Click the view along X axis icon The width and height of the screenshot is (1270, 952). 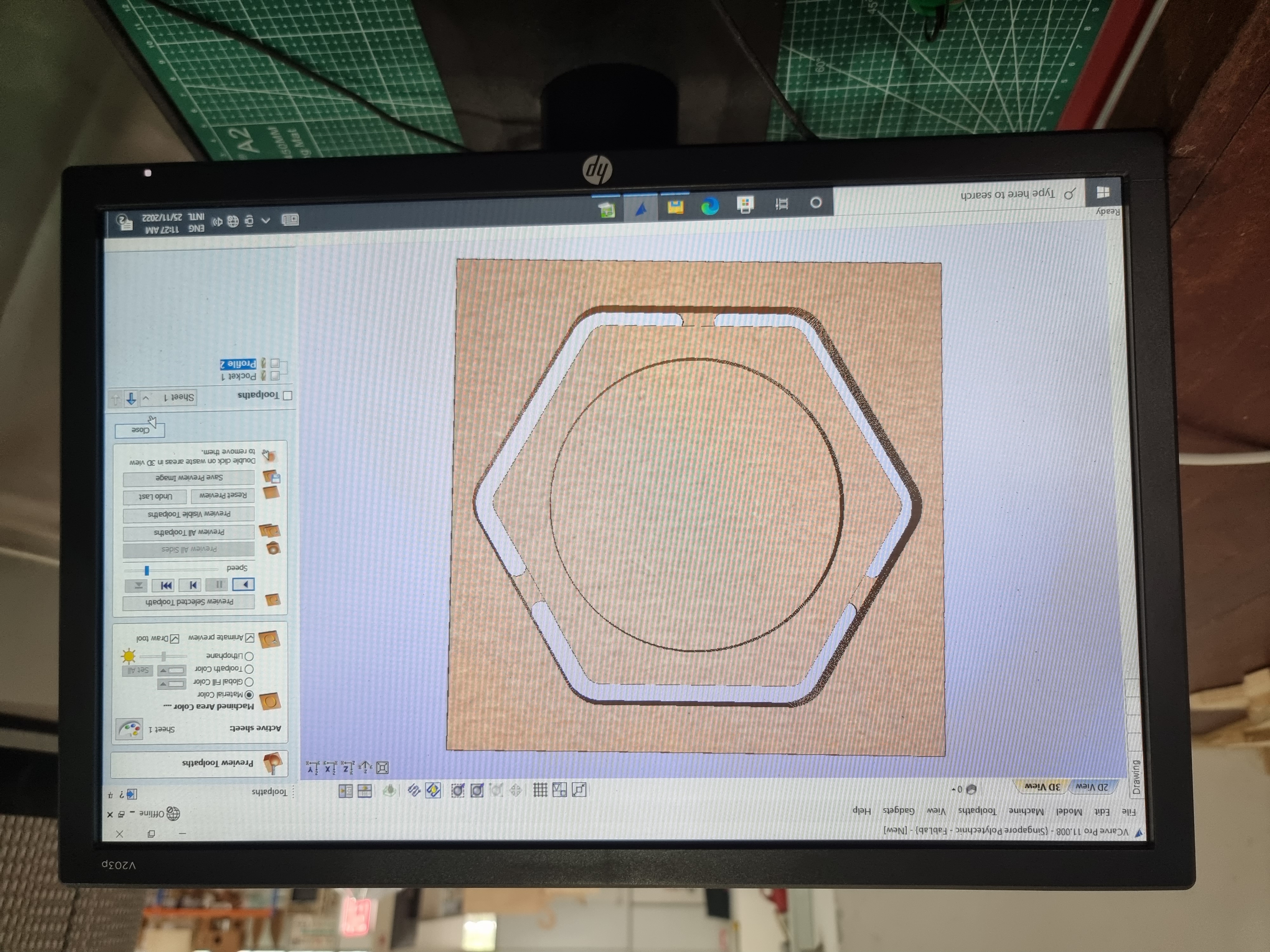coord(330,767)
